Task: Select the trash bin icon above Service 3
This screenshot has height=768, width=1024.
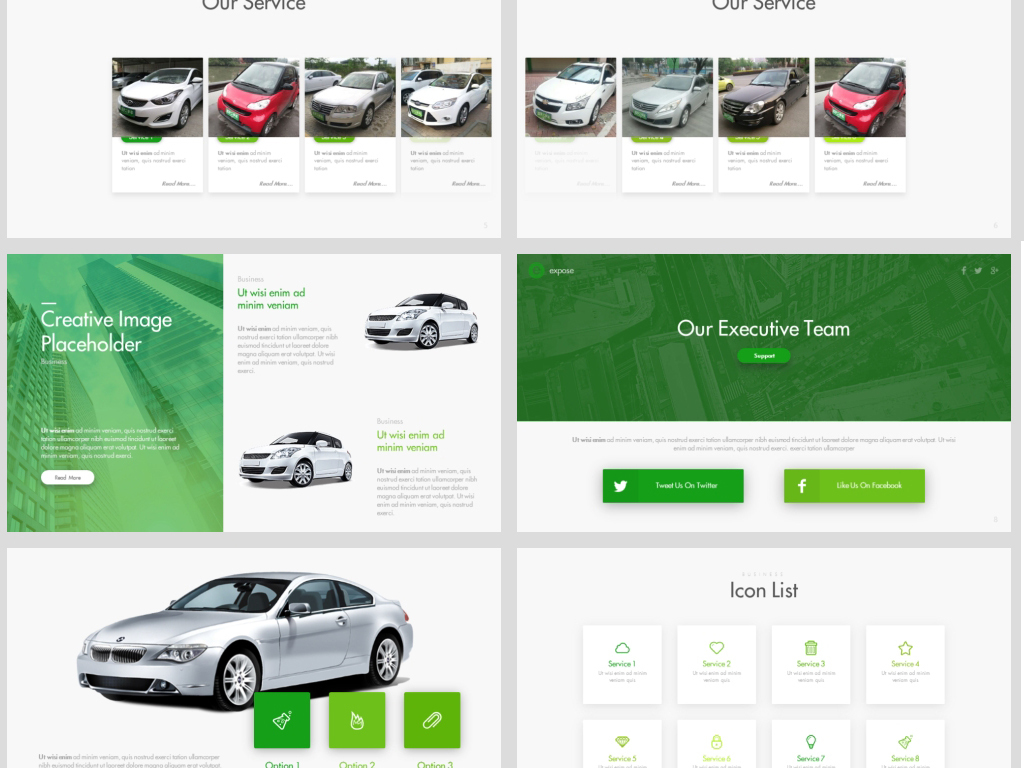Action: (x=811, y=648)
